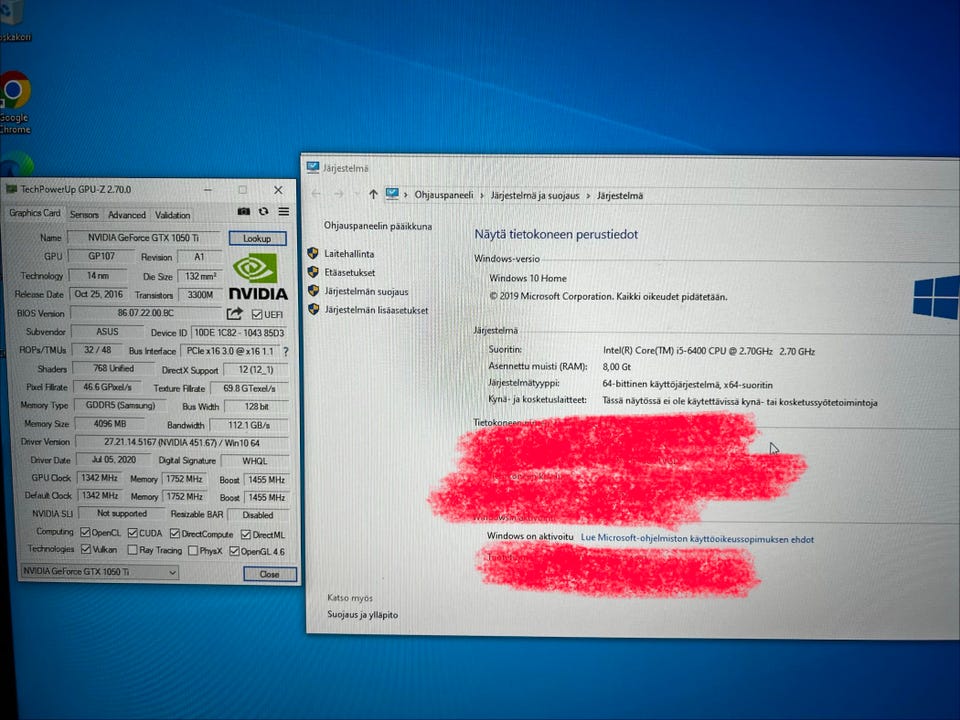
Task: Open Suojaus ja ylläpito link
Action: pos(362,614)
